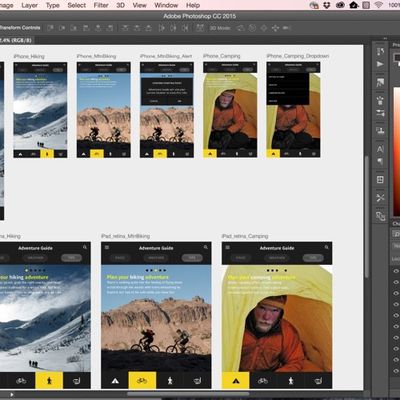Viewport: 400px width, 400px height.
Task: Select 'Adventure Guide' title in iPad_retina_Camping
Action: [277, 248]
